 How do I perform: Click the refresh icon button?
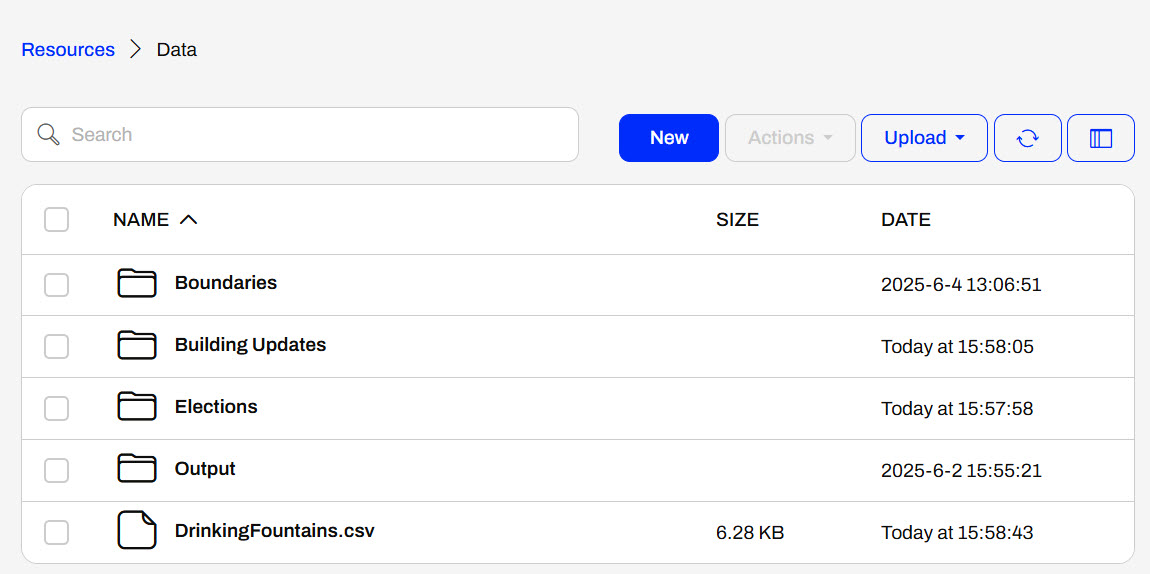point(1027,138)
